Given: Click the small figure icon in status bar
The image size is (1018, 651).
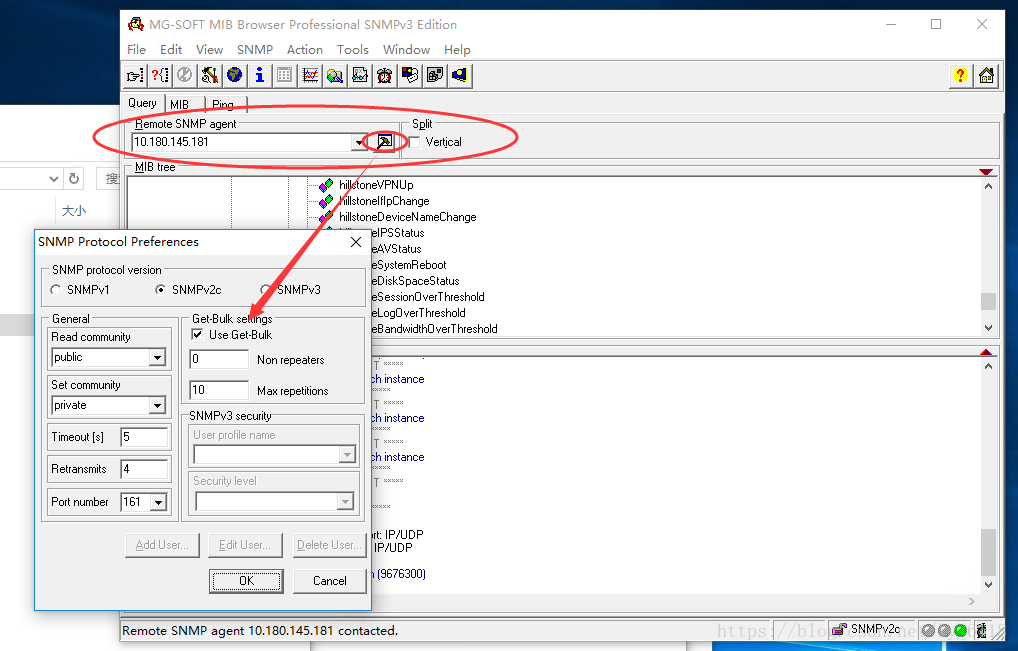Looking at the screenshot, I should click(x=982, y=630).
